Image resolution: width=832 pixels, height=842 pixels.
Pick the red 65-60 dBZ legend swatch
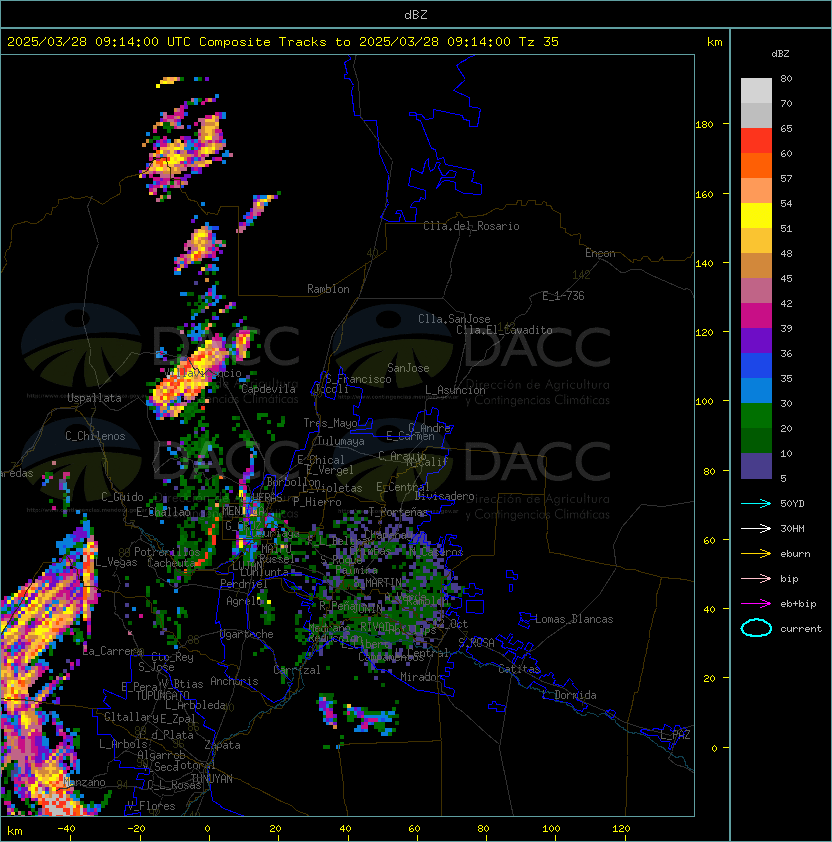point(756,140)
